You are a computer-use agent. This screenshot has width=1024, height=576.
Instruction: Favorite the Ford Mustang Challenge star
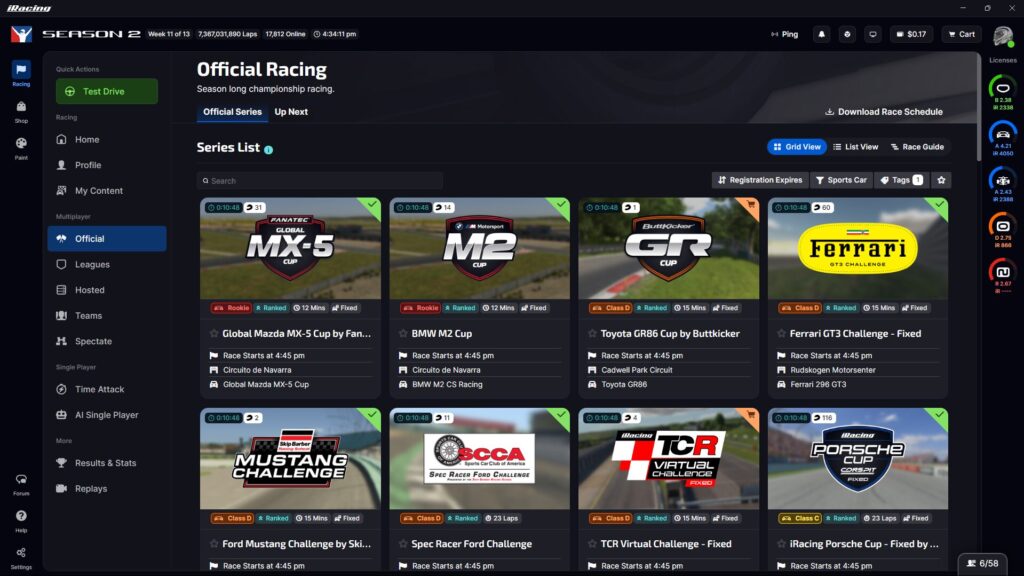[214, 543]
